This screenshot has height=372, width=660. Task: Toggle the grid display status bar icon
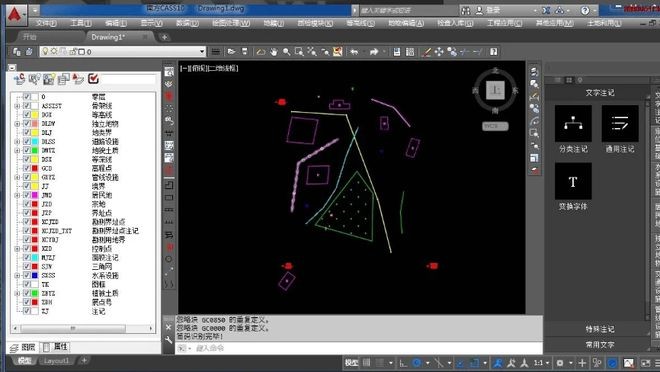pyautogui.click(x=367, y=362)
